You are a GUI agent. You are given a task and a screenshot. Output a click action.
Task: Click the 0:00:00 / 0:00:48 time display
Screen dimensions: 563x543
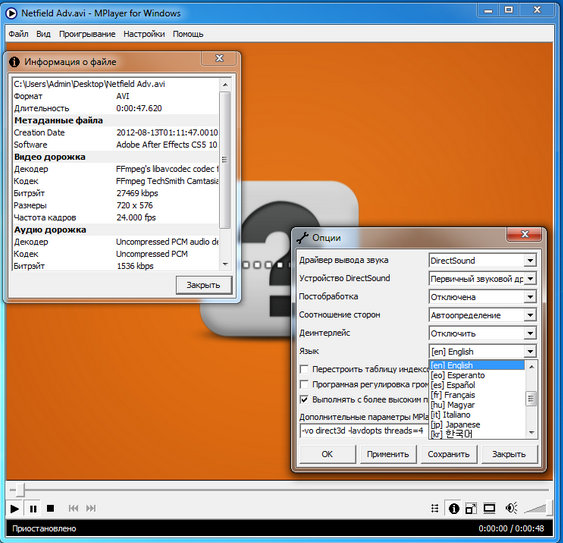tap(511, 529)
